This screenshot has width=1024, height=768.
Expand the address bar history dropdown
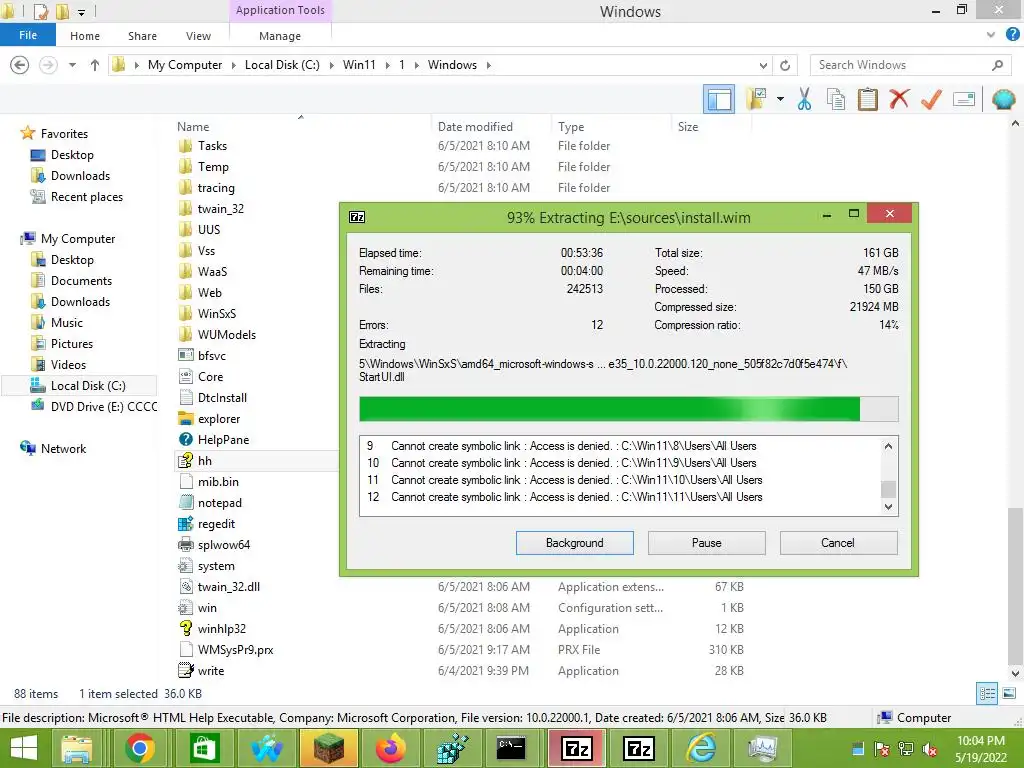coord(763,65)
